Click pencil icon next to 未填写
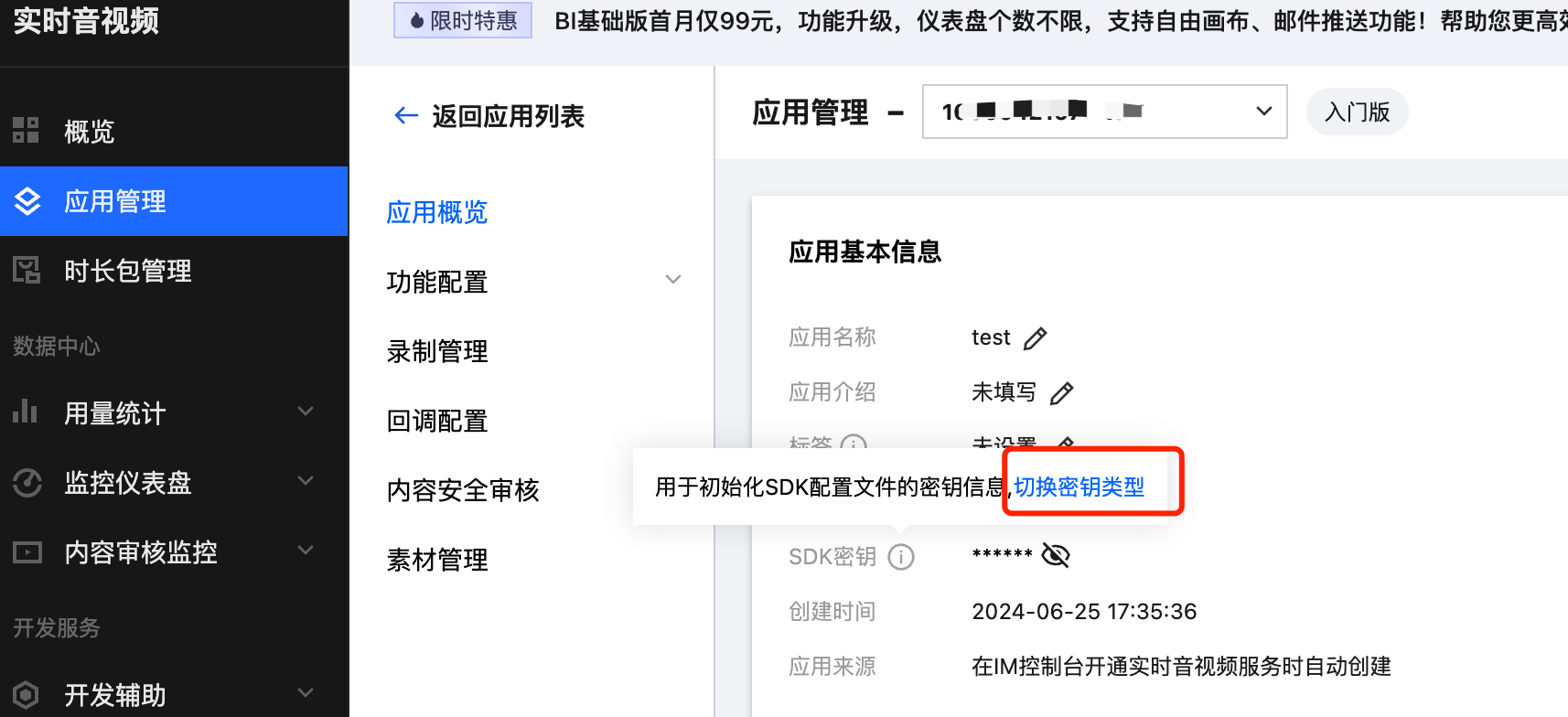1568x717 pixels. [1061, 393]
